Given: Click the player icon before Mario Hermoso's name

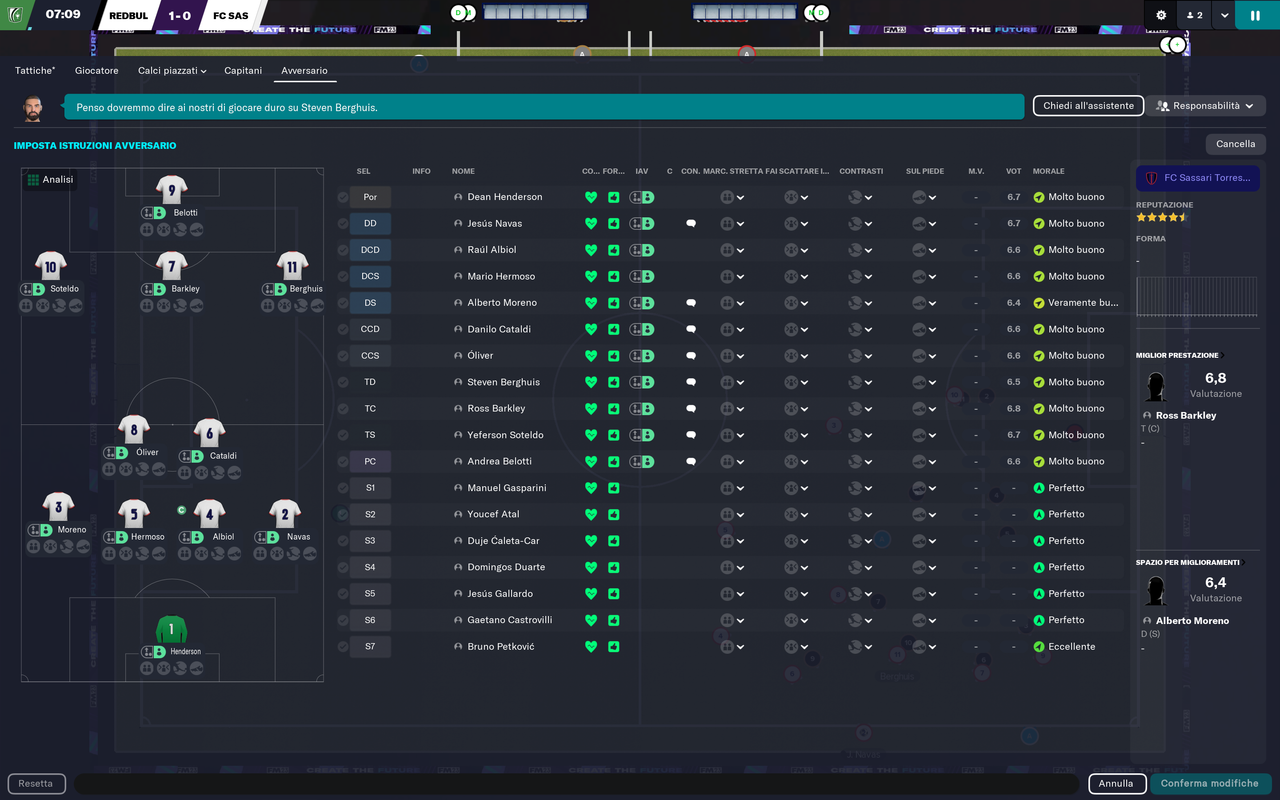Looking at the screenshot, I should click(458, 277).
